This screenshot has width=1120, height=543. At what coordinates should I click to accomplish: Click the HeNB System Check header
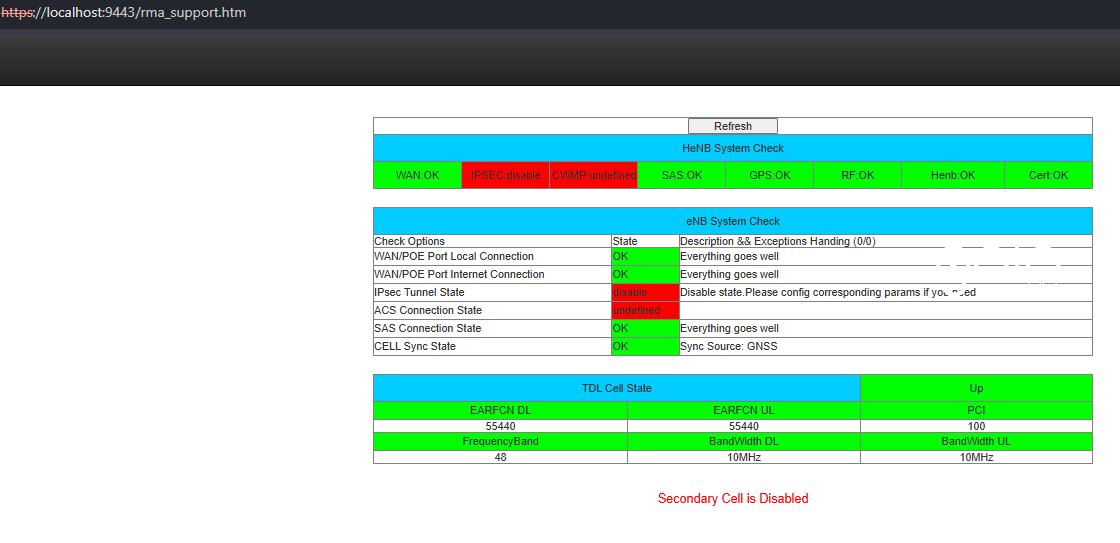732,148
